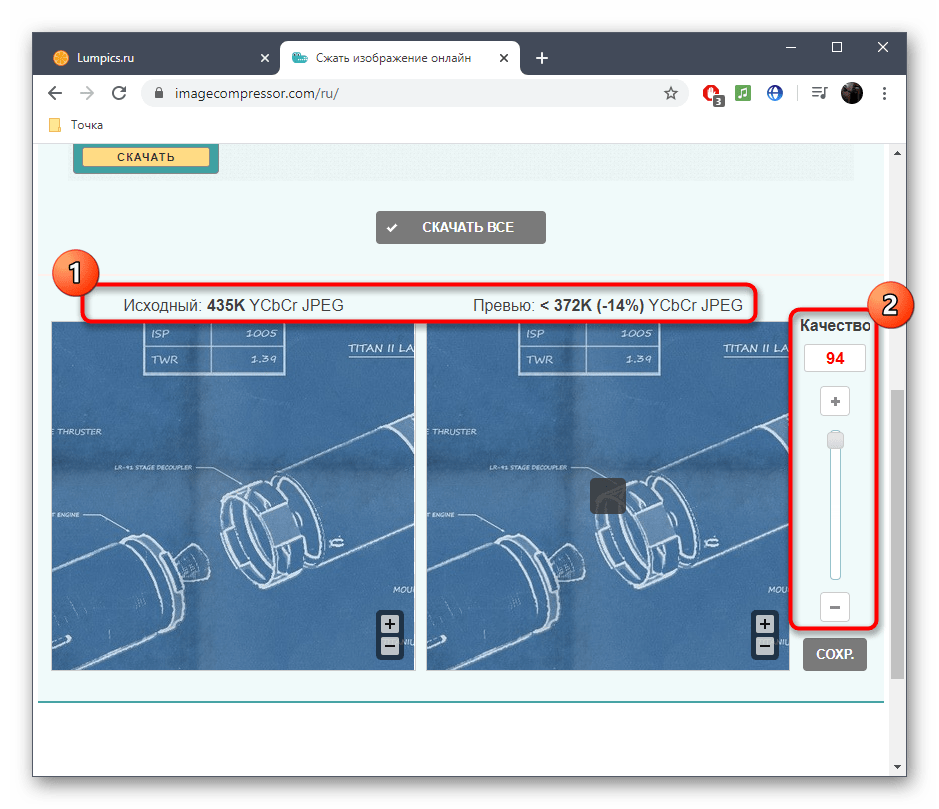
Task: Open the blue globe extension
Action: (x=775, y=93)
